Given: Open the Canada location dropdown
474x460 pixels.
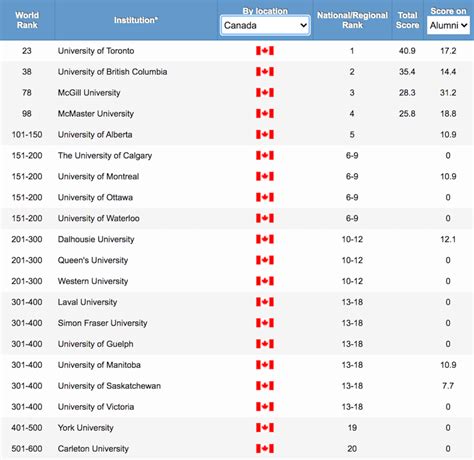Looking at the screenshot, I should (265, 25).
